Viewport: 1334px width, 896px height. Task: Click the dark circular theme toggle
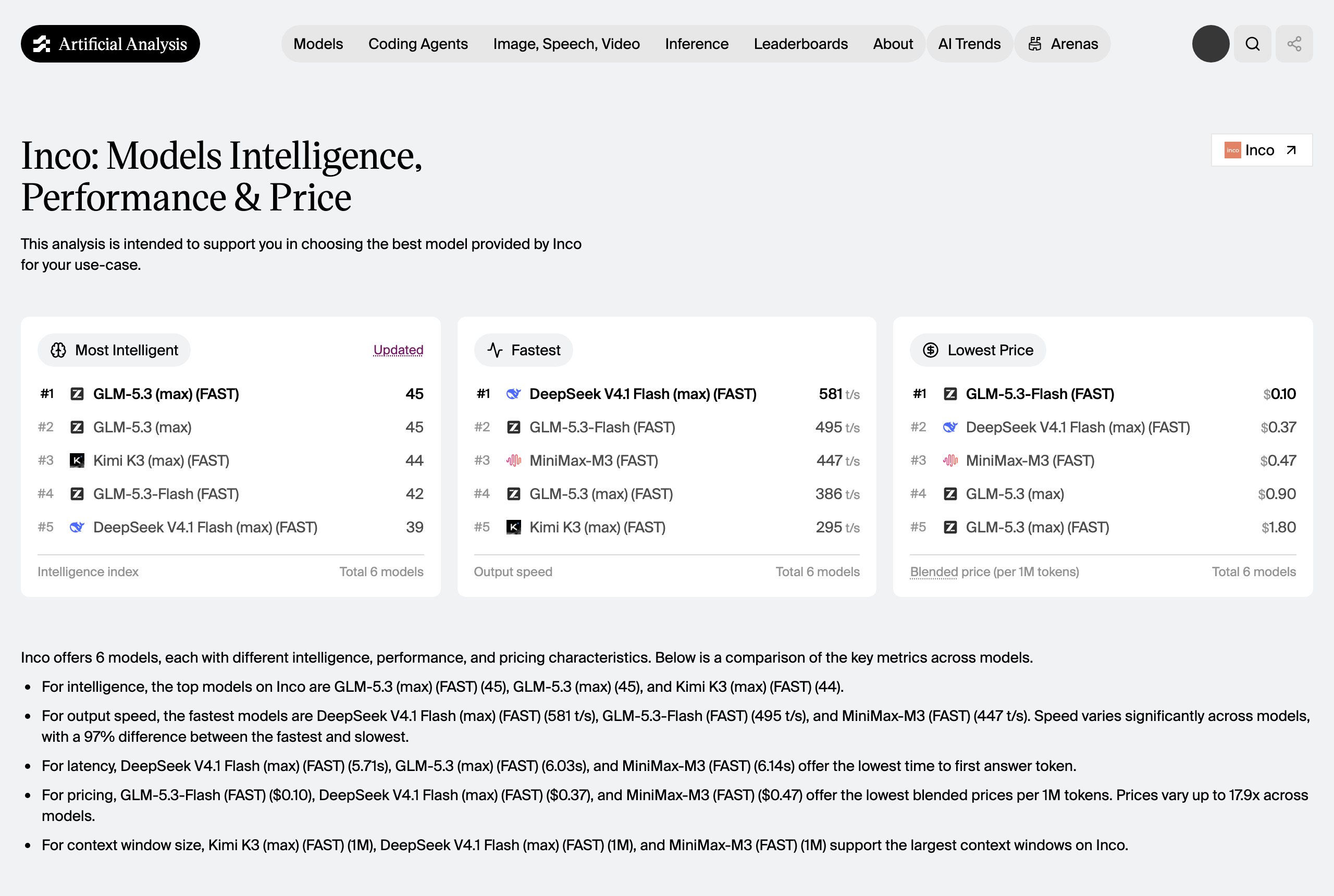pos(1211,44)
